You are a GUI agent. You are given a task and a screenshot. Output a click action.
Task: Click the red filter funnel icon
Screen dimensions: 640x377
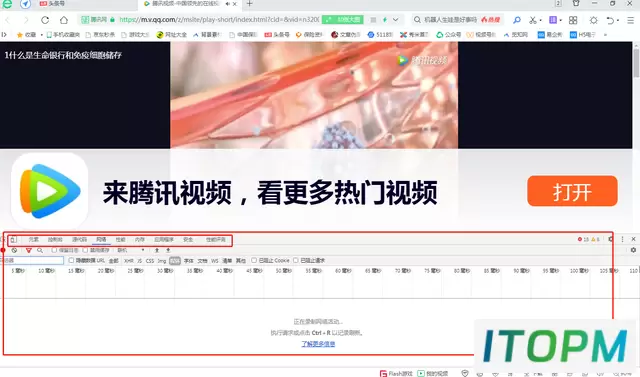(29, 250)
